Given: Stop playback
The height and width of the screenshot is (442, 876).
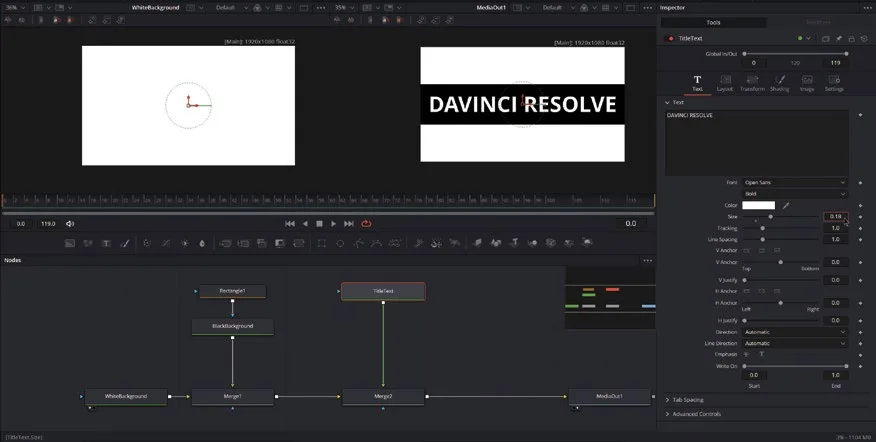Looking at the screenshot, I should coord(320,224).
